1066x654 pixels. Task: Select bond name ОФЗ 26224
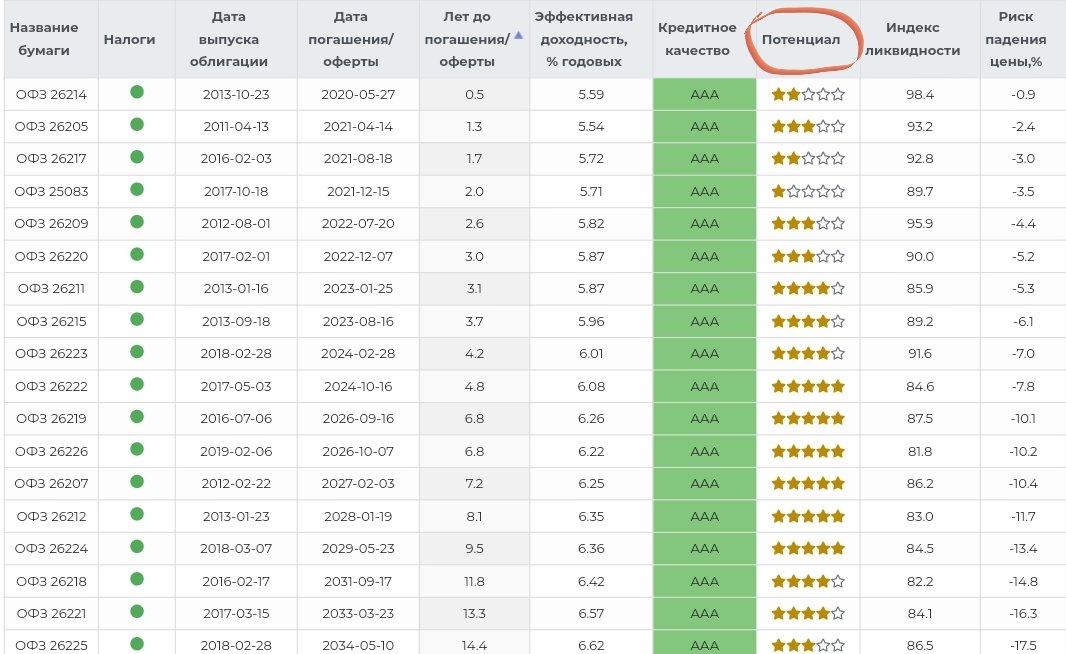[x=52, y=548]
